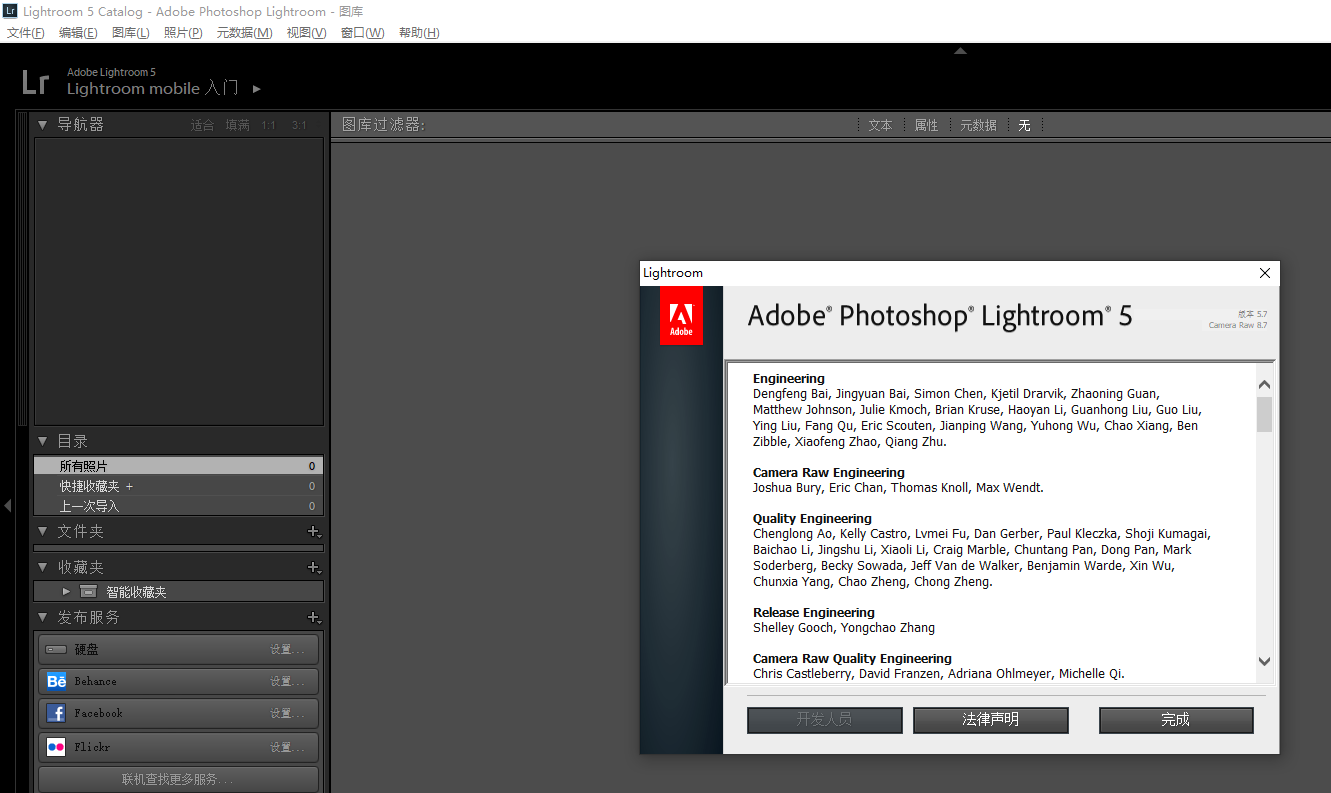Click the Flickr publish service icon
This screenshot has height=793, width=1331.
coord(56,747)
